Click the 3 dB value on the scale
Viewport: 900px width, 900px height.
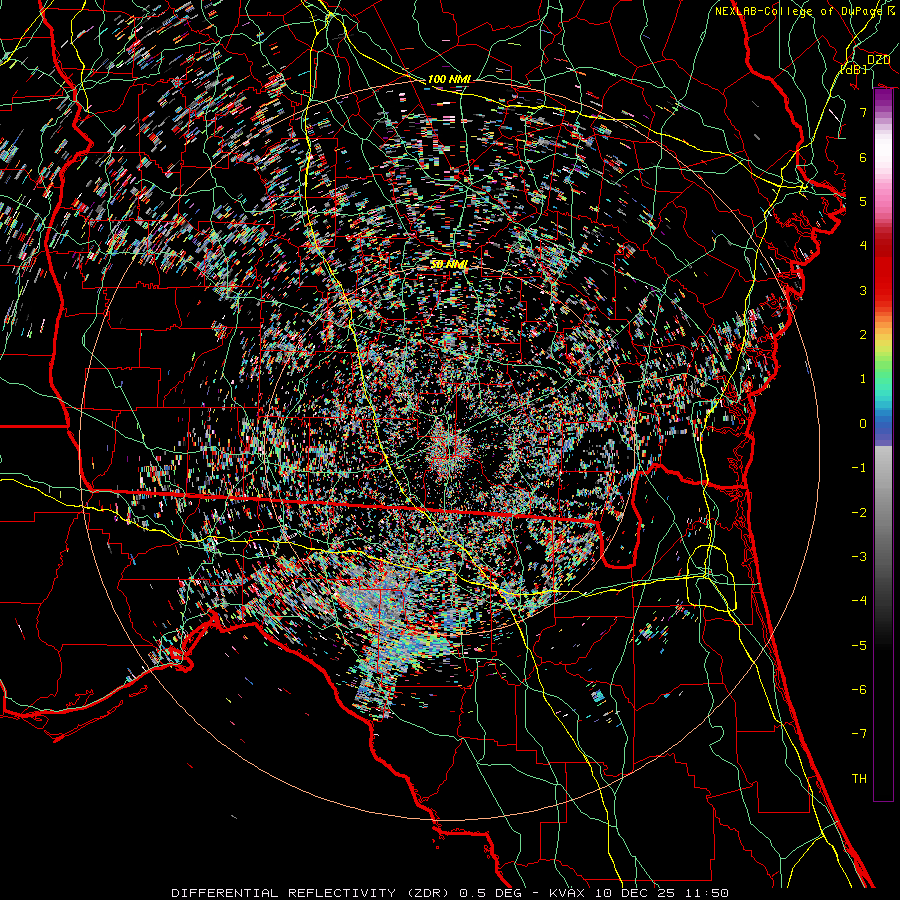863,290
